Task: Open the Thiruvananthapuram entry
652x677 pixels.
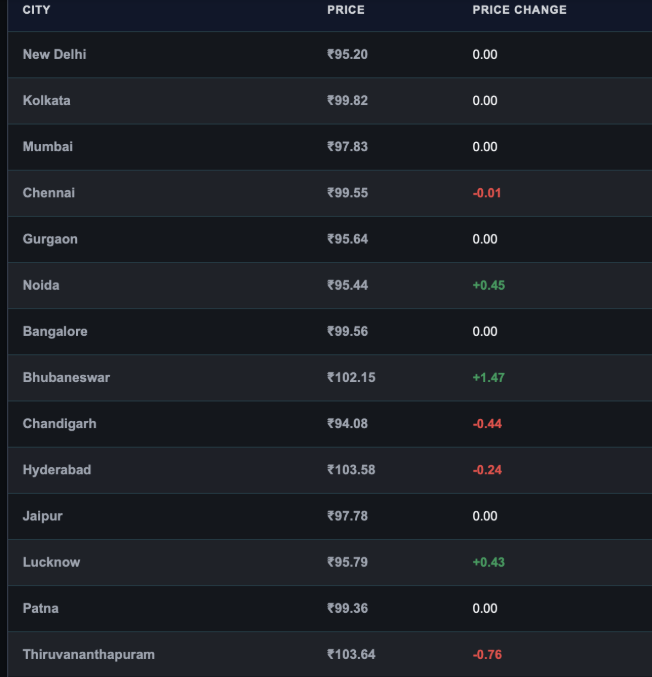Action: point(89,655)
